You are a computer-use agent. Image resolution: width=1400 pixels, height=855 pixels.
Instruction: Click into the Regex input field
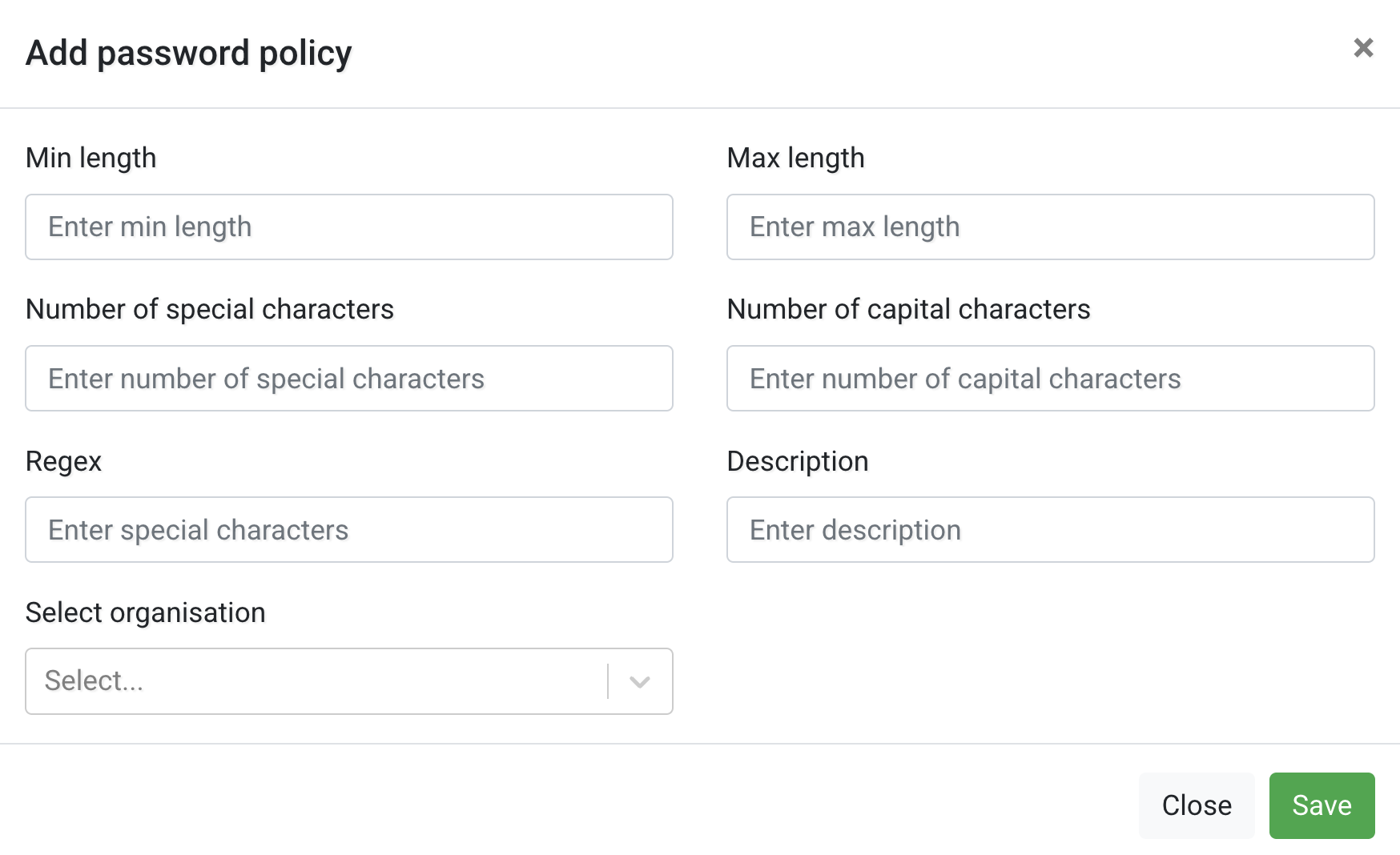coord(348,529)
